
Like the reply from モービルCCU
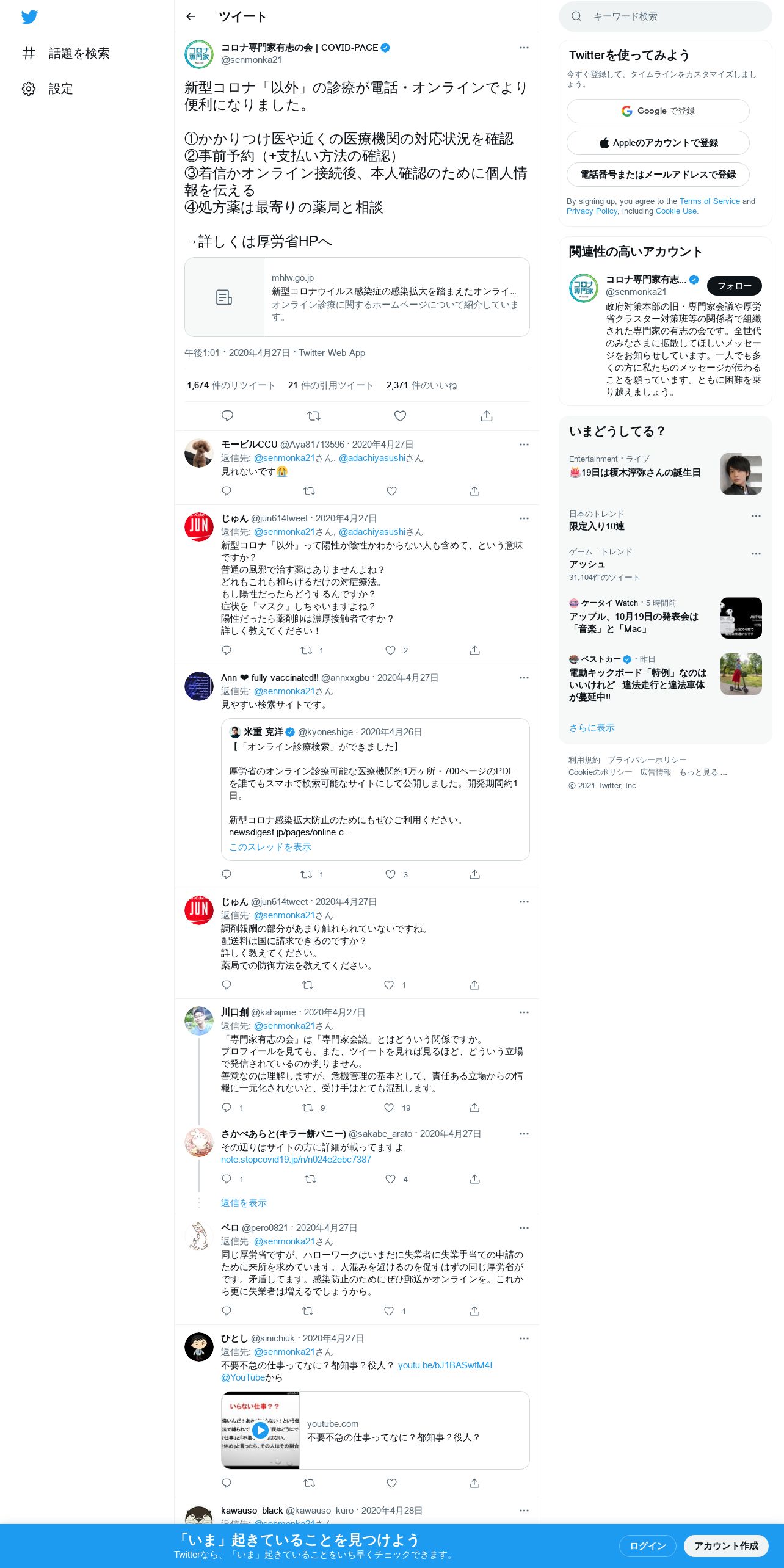click(x=392, y=491)
